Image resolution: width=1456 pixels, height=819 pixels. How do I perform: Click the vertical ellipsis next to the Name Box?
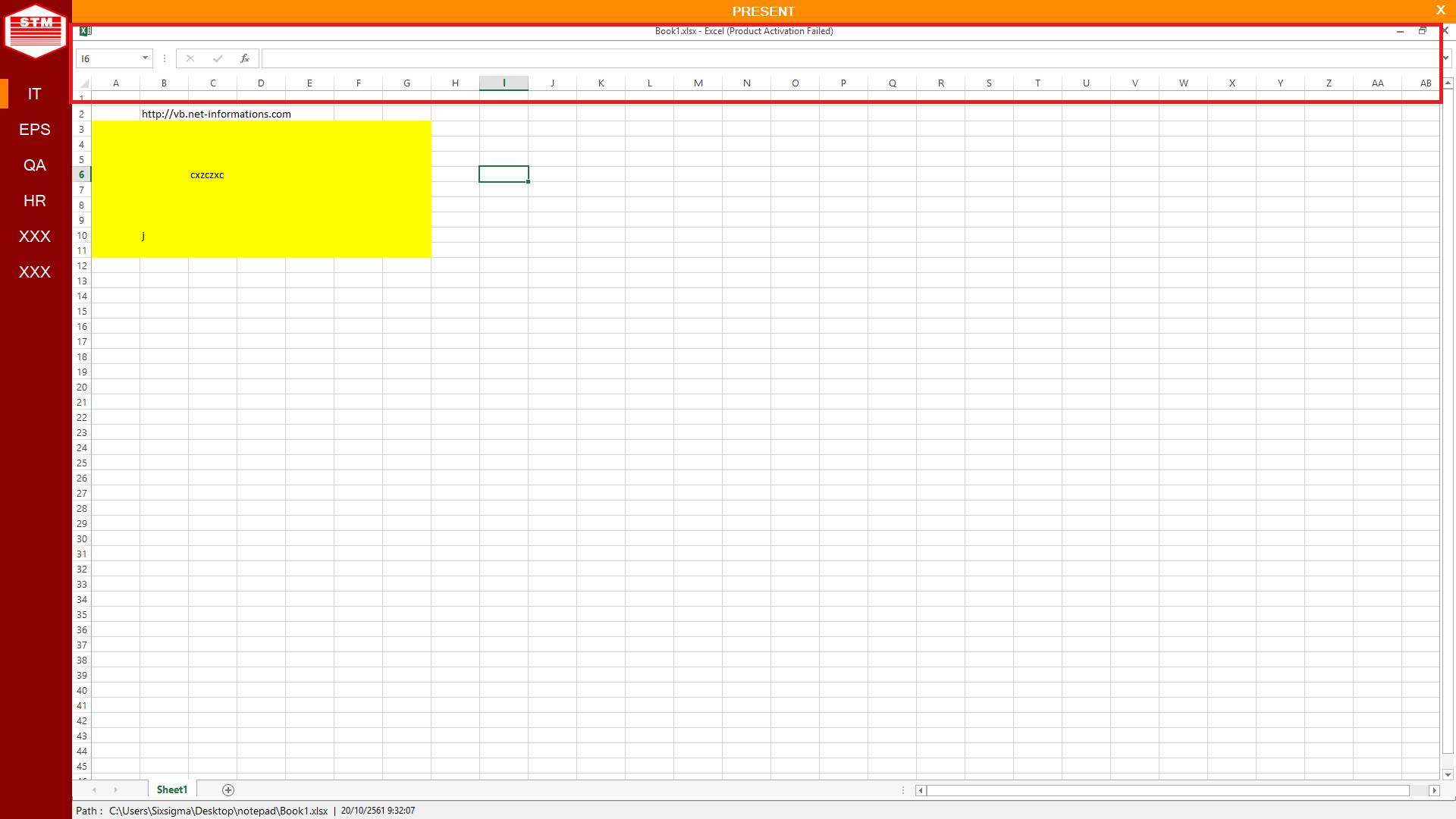pos(164,58)
